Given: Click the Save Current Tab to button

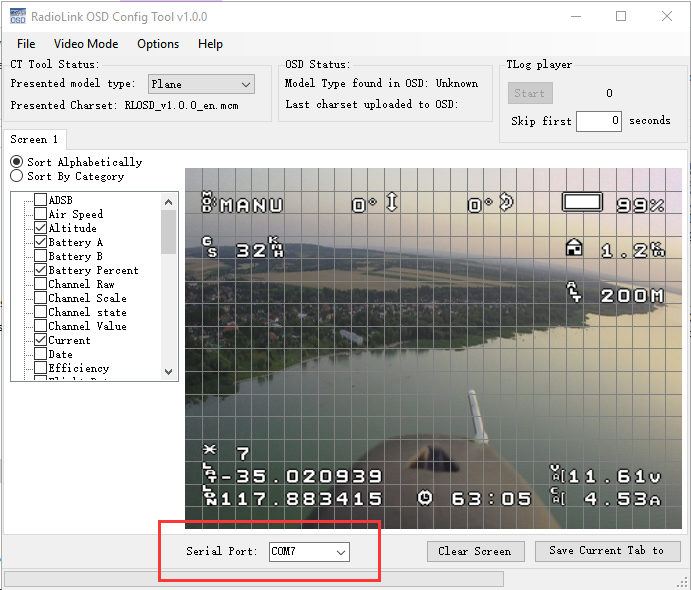Looking at the screenshot, I should point(607,551).
